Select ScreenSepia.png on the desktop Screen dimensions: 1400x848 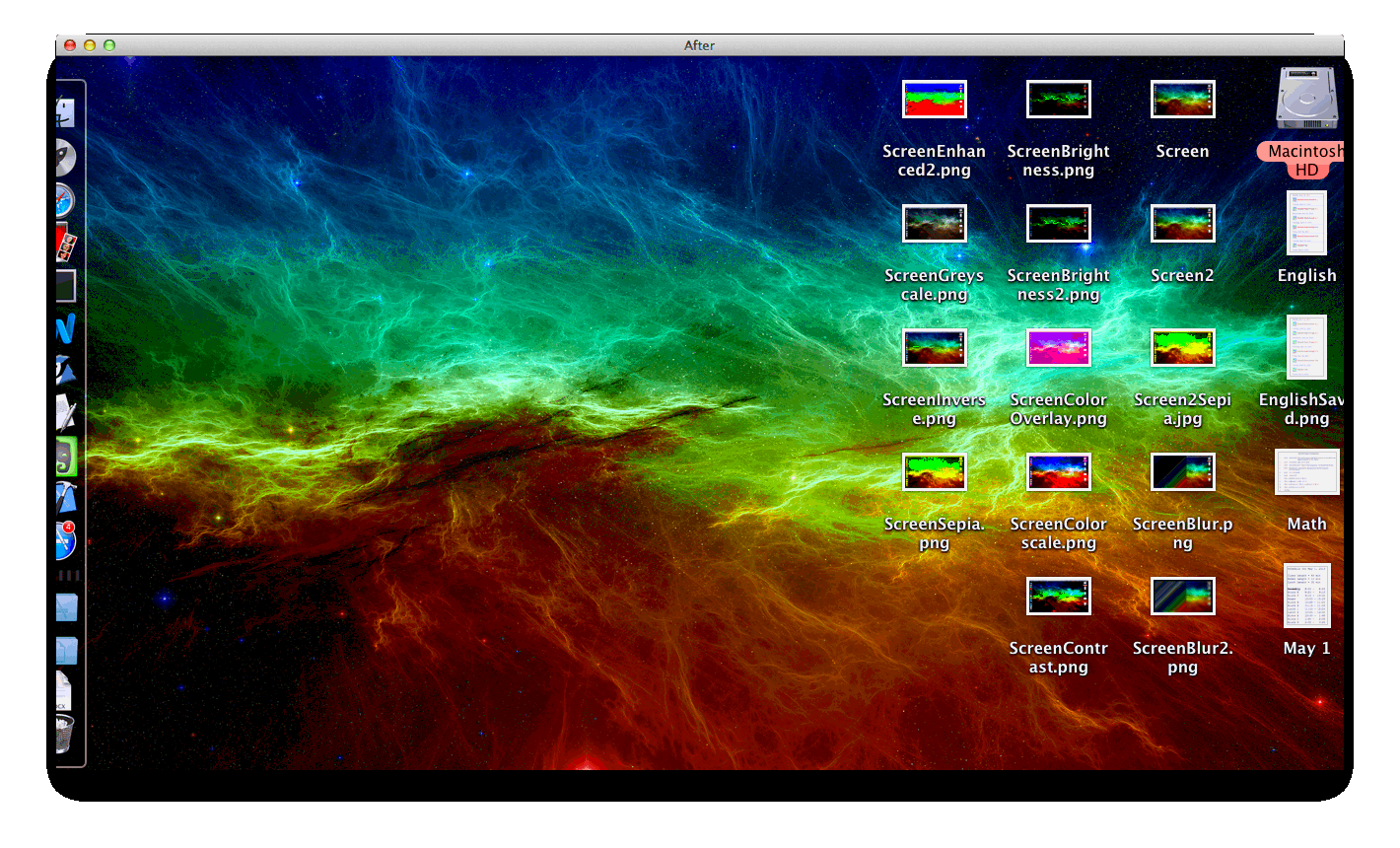(934, 471)
